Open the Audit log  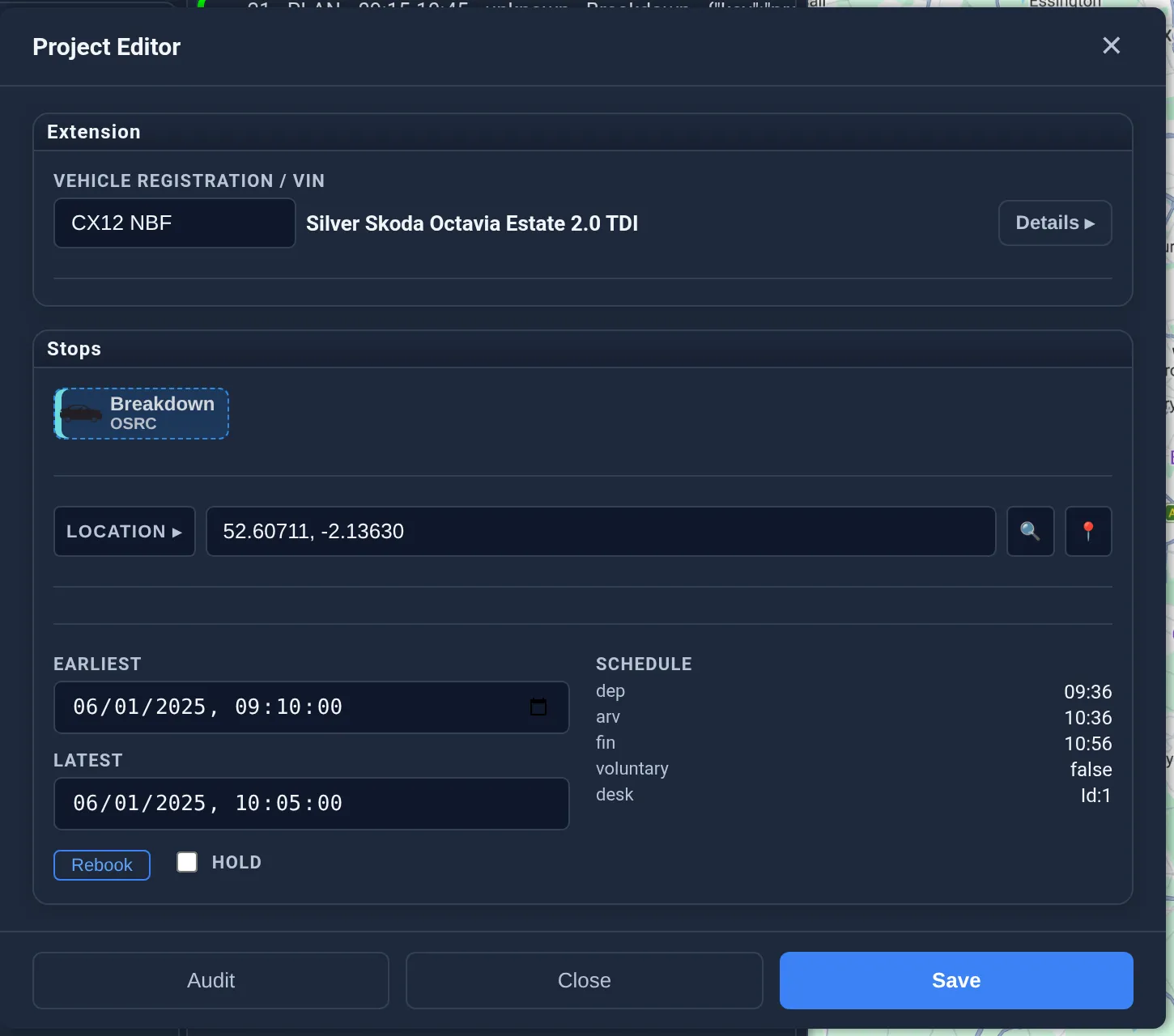pyautogui.click(x=211, y=980)
